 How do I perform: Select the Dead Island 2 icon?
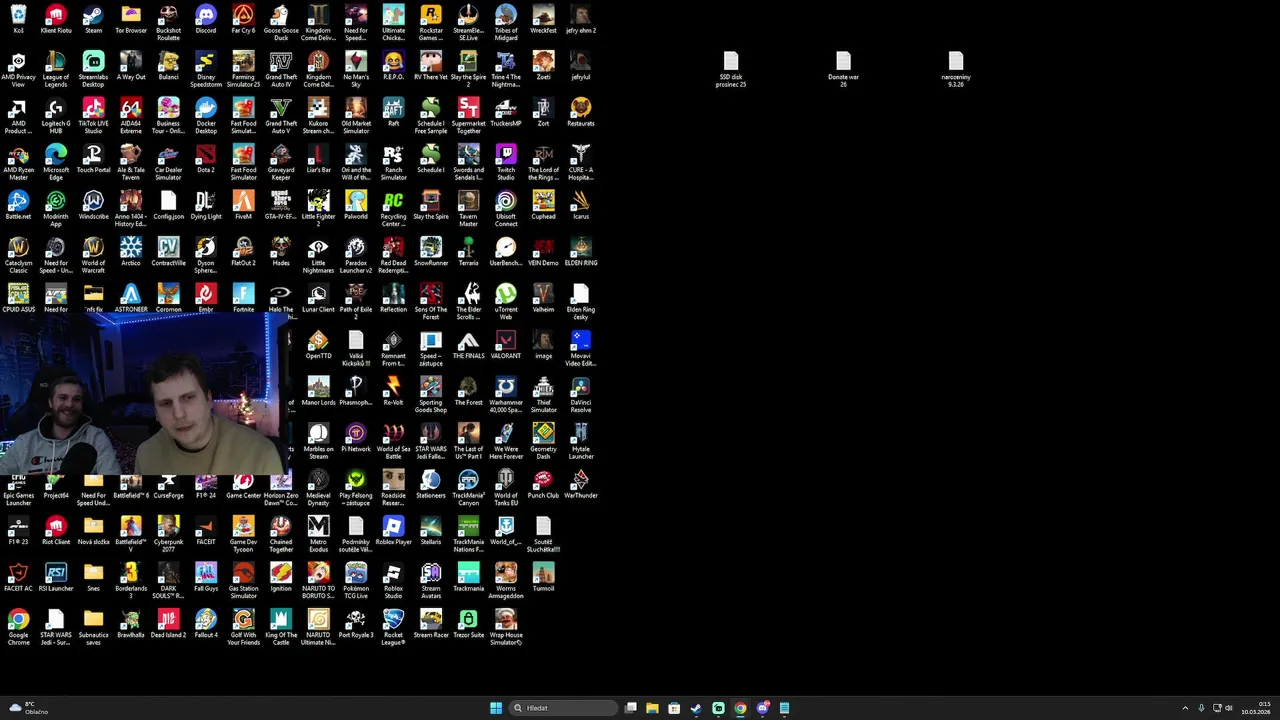(x=168, y=623)
